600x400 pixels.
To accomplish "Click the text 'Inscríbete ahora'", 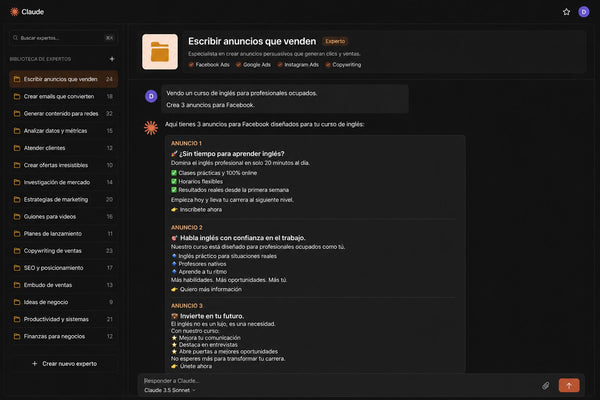I will tap(201, 210).
